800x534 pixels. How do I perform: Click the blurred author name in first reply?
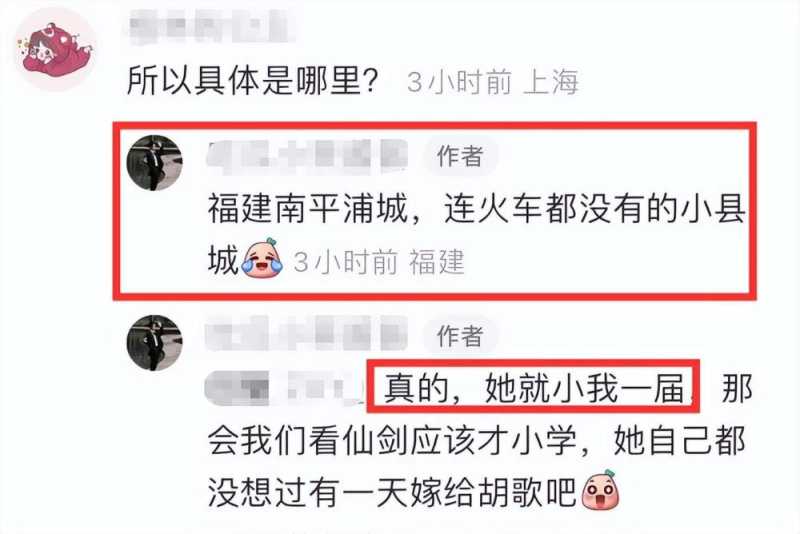pyautogui.click(x=308, y=155)
